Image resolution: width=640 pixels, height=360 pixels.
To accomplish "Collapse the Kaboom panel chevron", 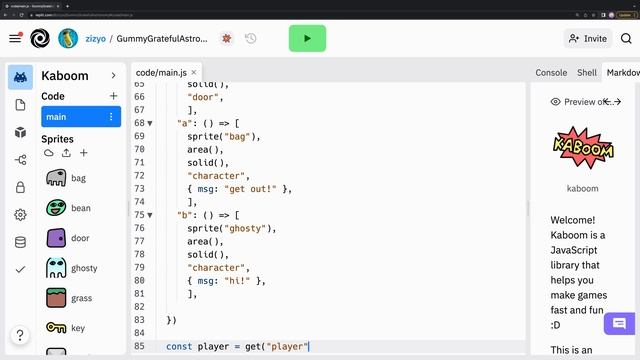I will tap(113, 76).
